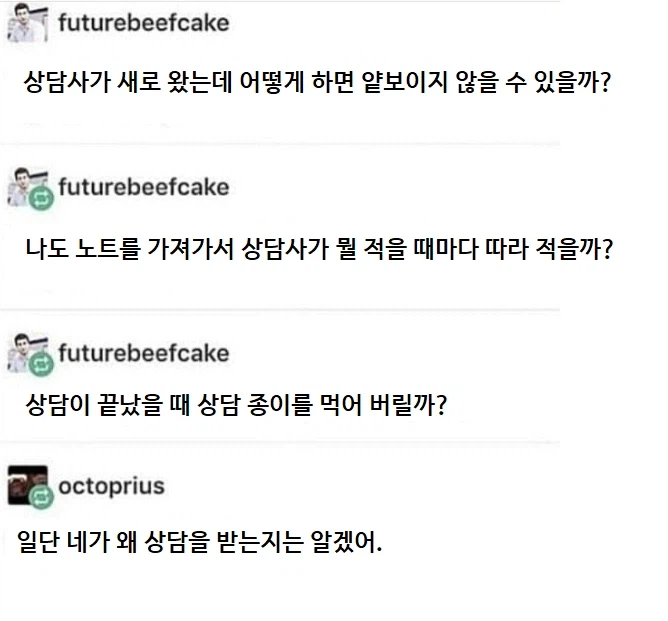This screenshot has height=621, width=668.
Task: Open the third futurebeefcake avatar picture
Action: (22, 351)
